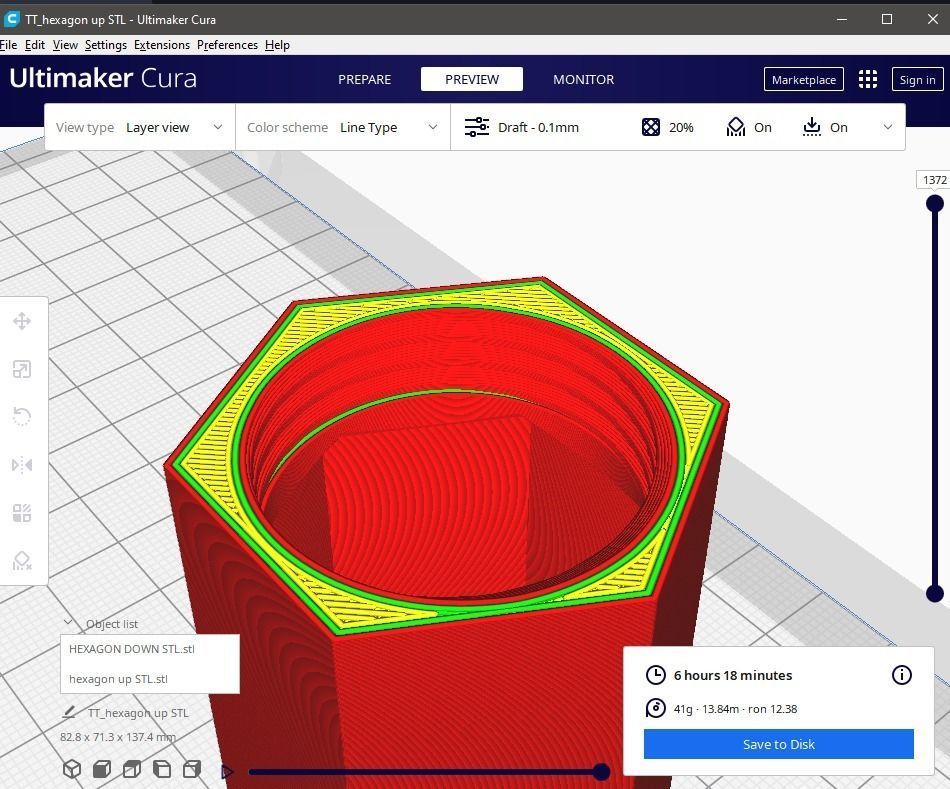Click the Draft - 0.1mm profile text
This screenshot has height=789, width=950.
point(538,127)
